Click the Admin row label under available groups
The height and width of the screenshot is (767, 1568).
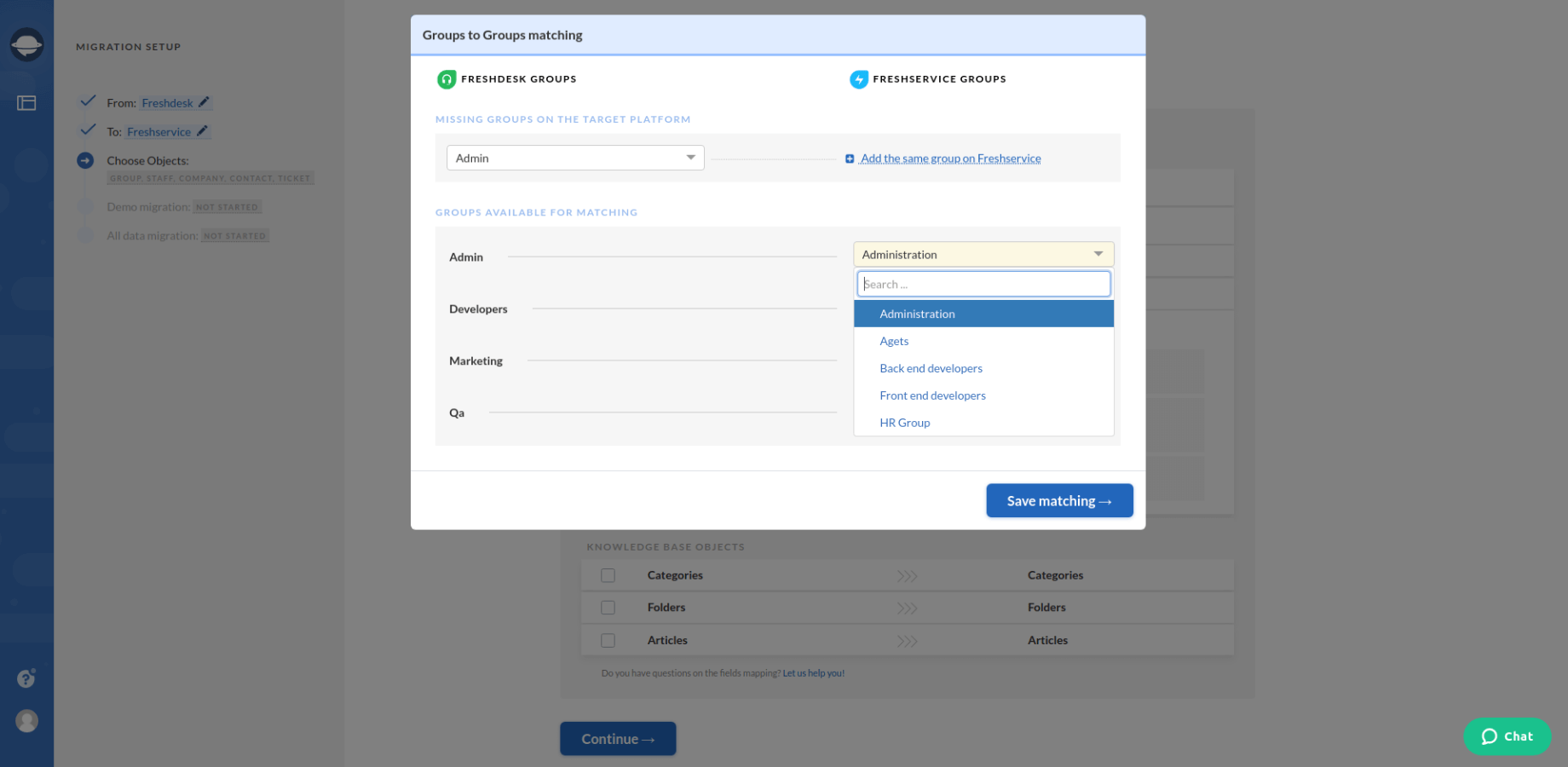tap(466, 257)
